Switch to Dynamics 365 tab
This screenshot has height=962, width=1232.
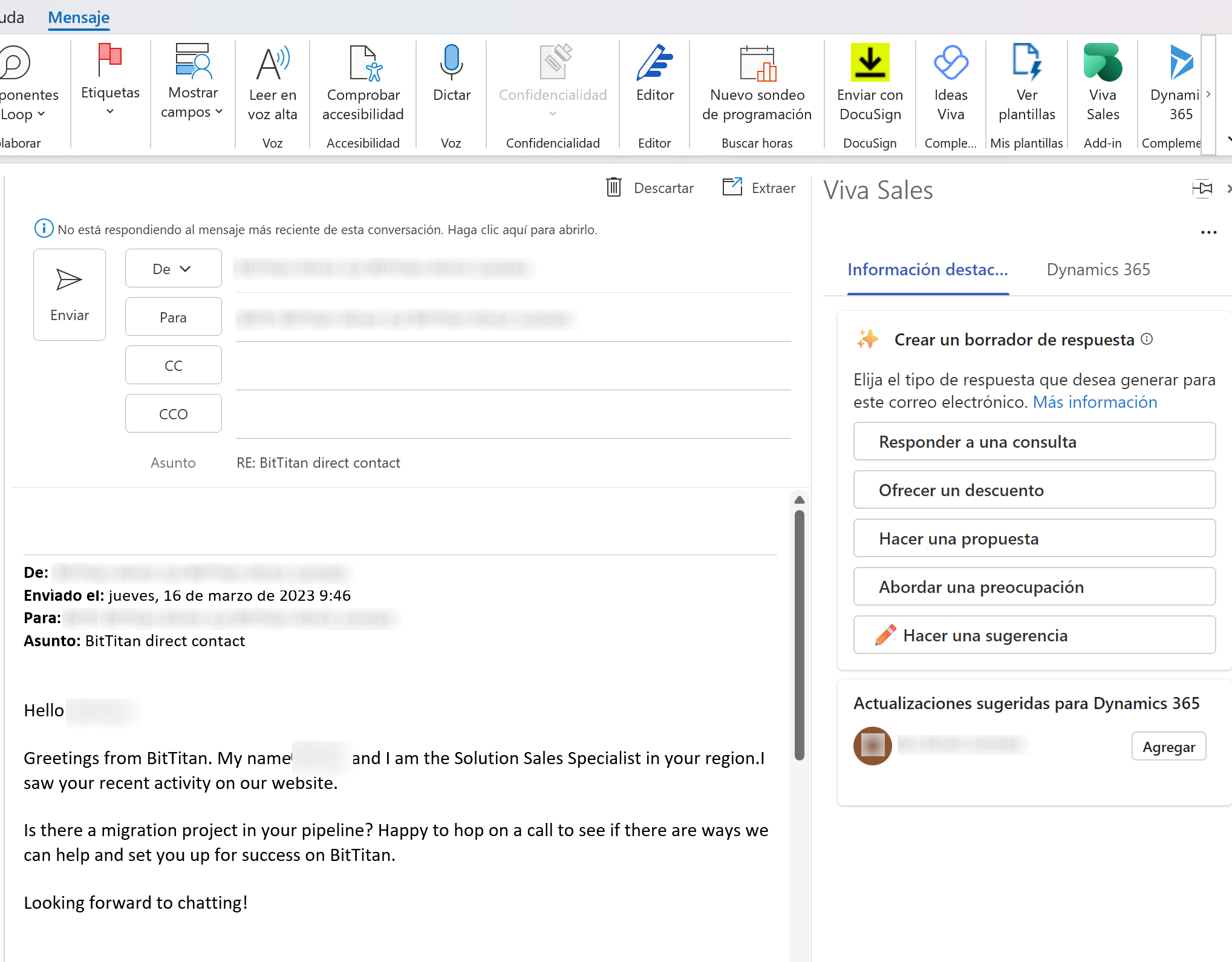tap(1098, 270)
